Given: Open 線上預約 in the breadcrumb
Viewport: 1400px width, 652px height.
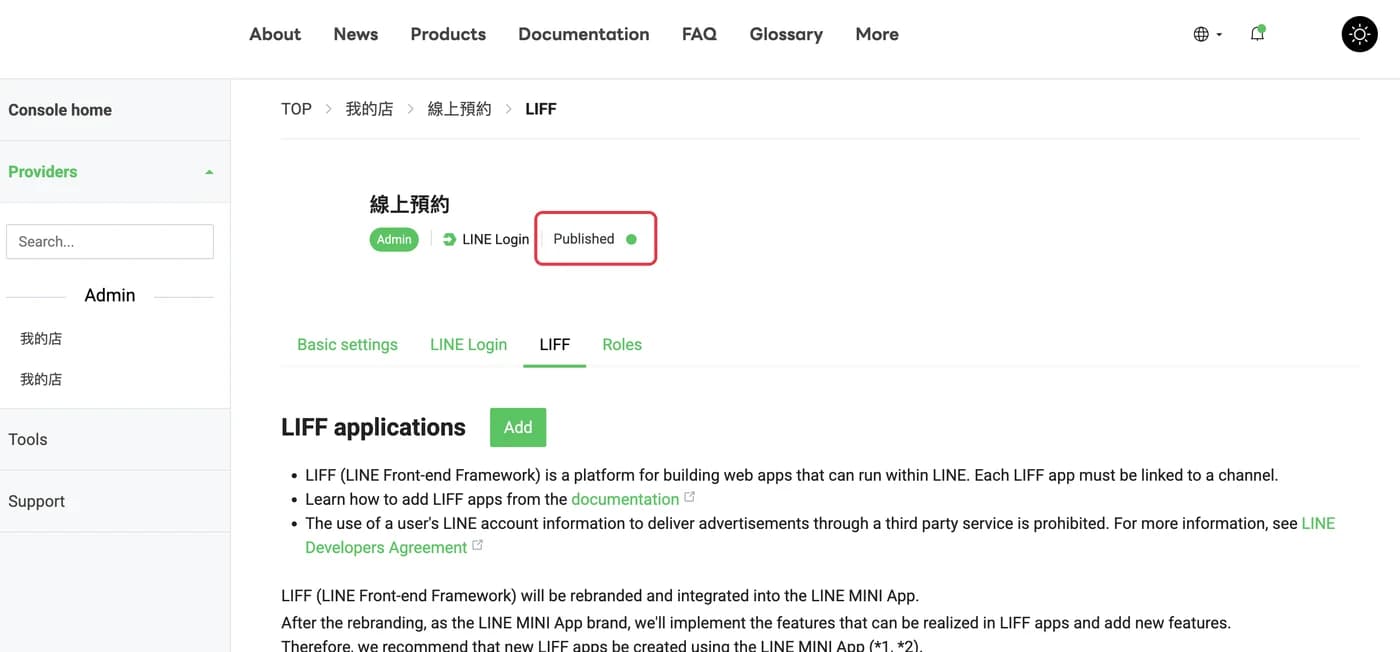Looking at the screenshot, I should click(459, 109).
